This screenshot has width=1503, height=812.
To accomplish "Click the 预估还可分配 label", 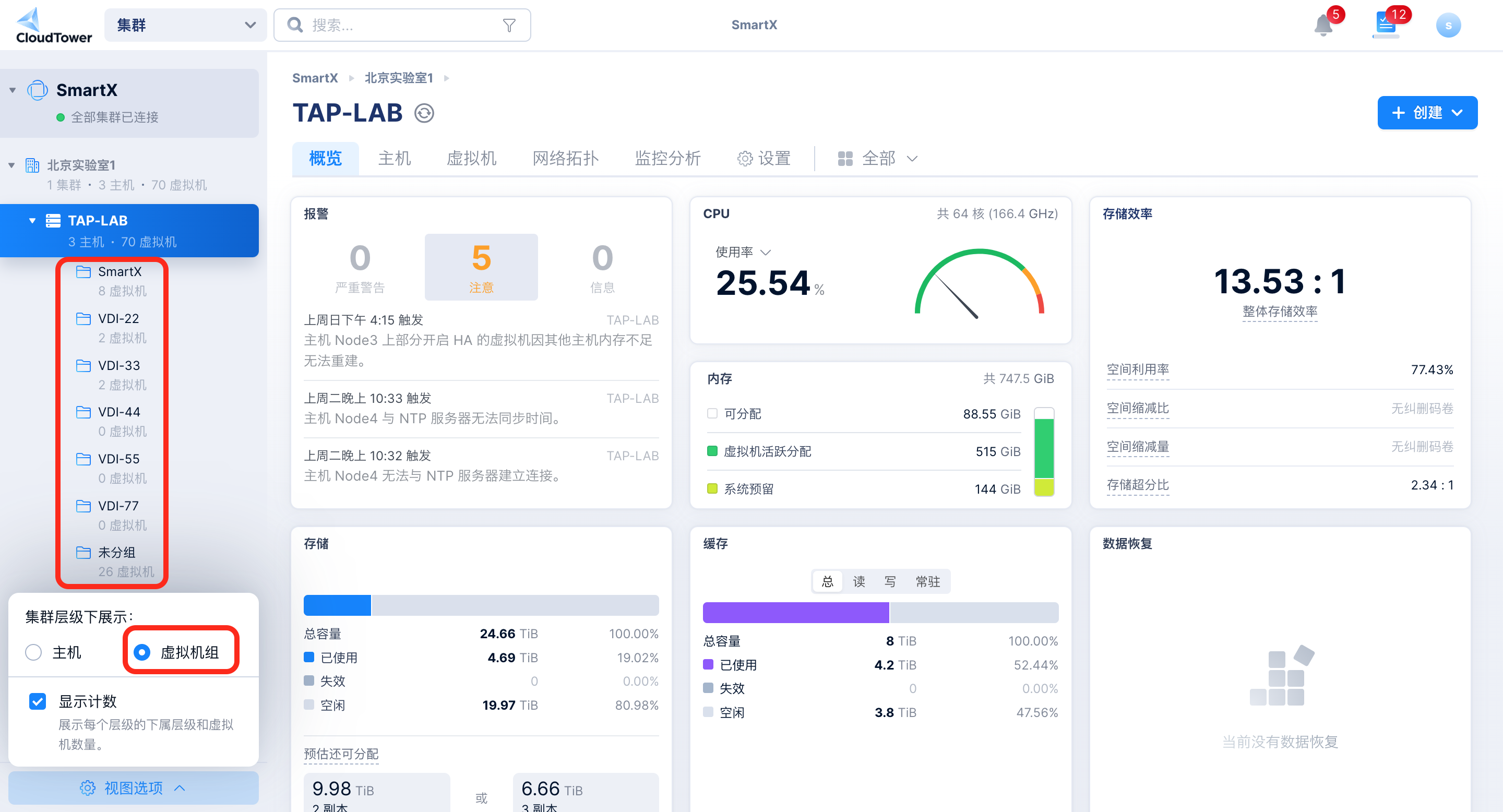I will (341, 754).
